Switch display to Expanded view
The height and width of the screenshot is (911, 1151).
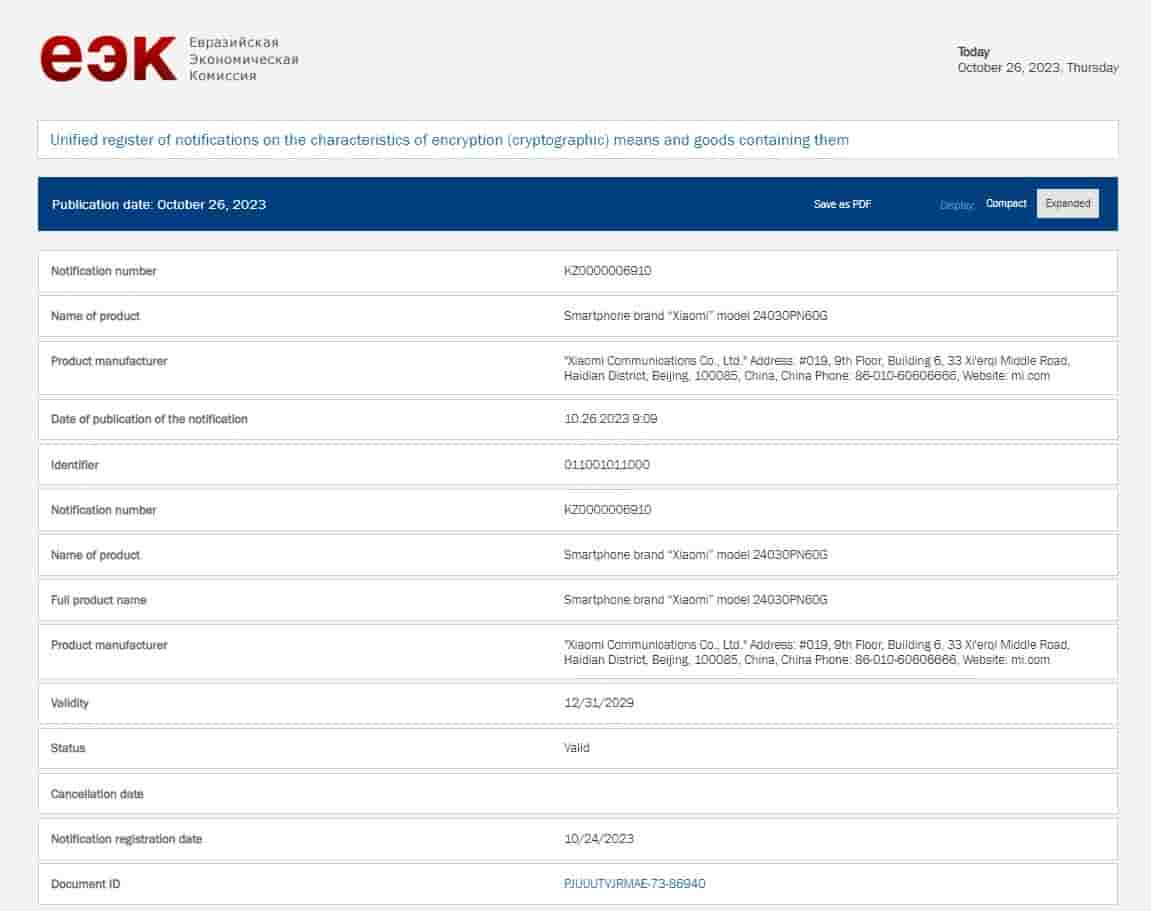coord(1067,204)
